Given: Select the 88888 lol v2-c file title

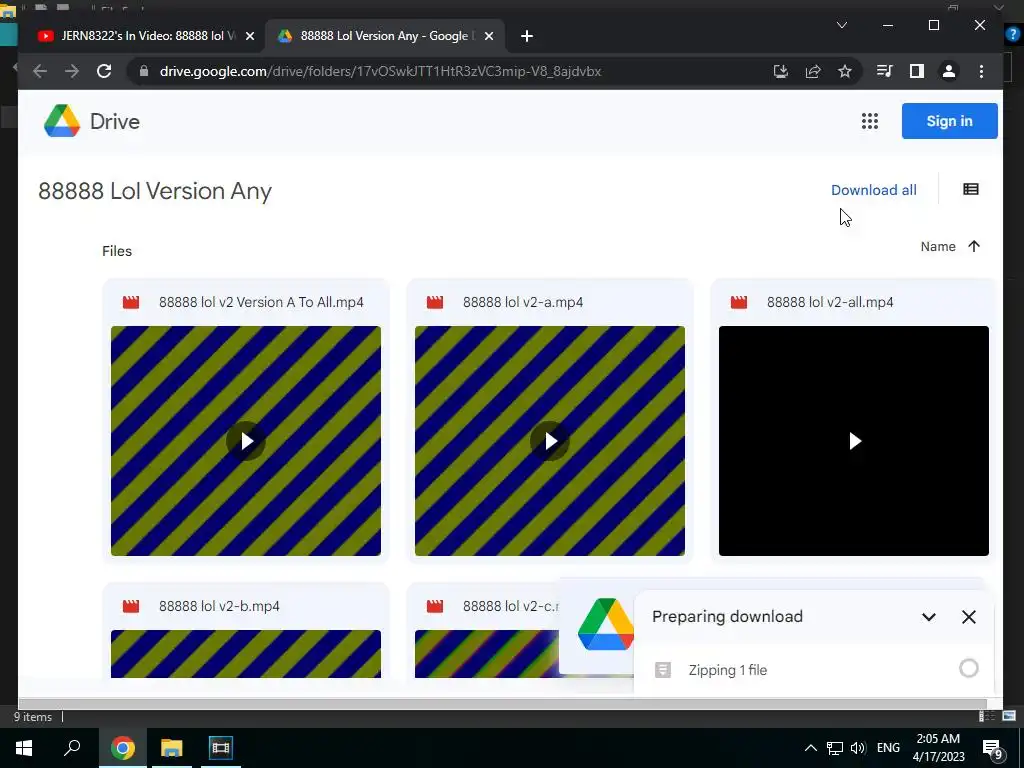Looking at the screenshot, I should click(511, 606).
